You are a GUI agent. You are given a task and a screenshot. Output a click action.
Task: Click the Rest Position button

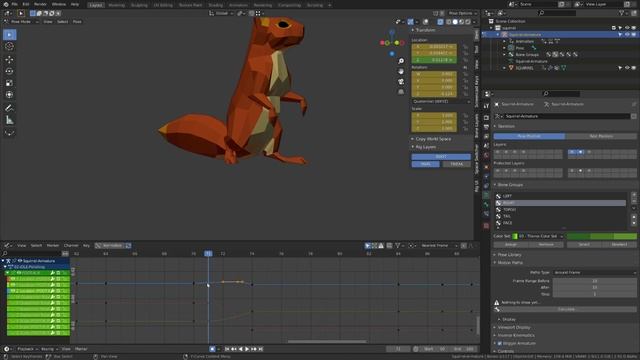coord(601,136)
